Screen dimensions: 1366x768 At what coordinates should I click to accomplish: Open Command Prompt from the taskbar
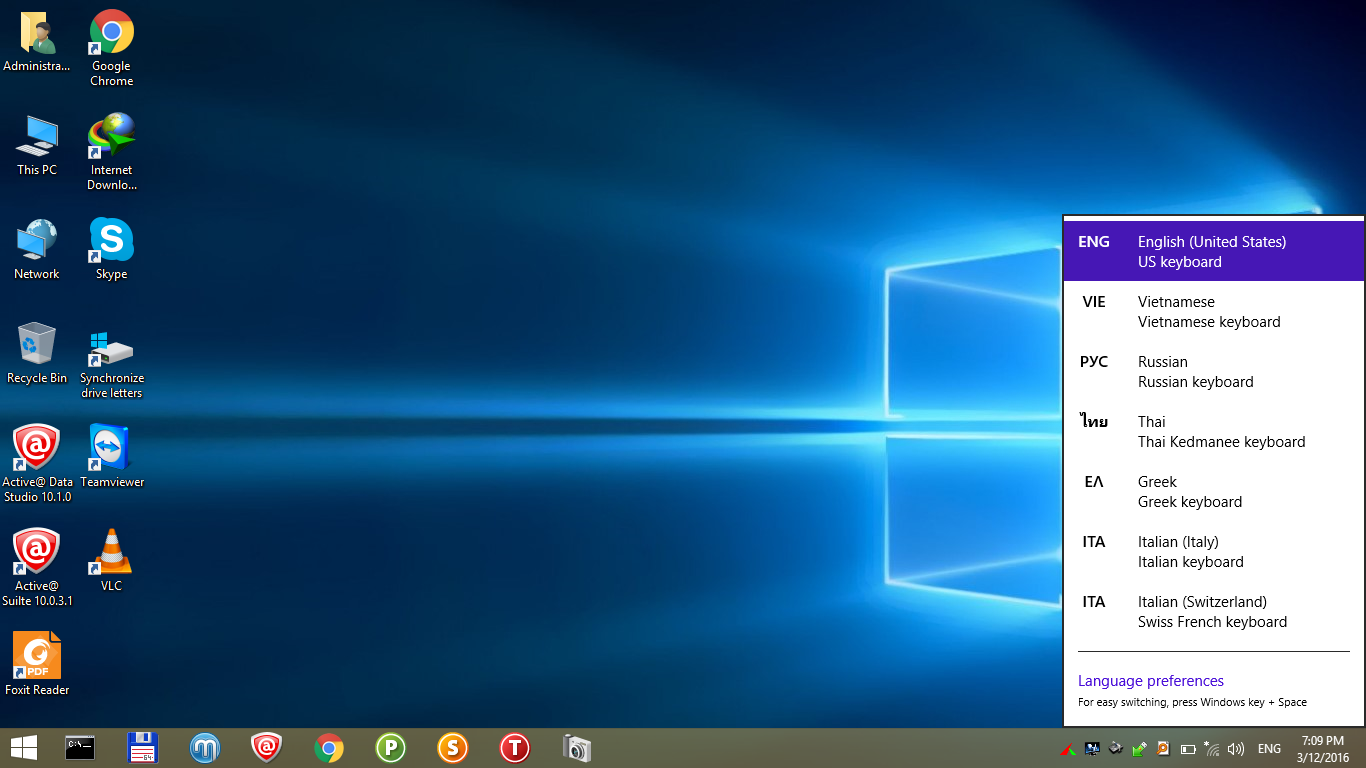(80, 748)
